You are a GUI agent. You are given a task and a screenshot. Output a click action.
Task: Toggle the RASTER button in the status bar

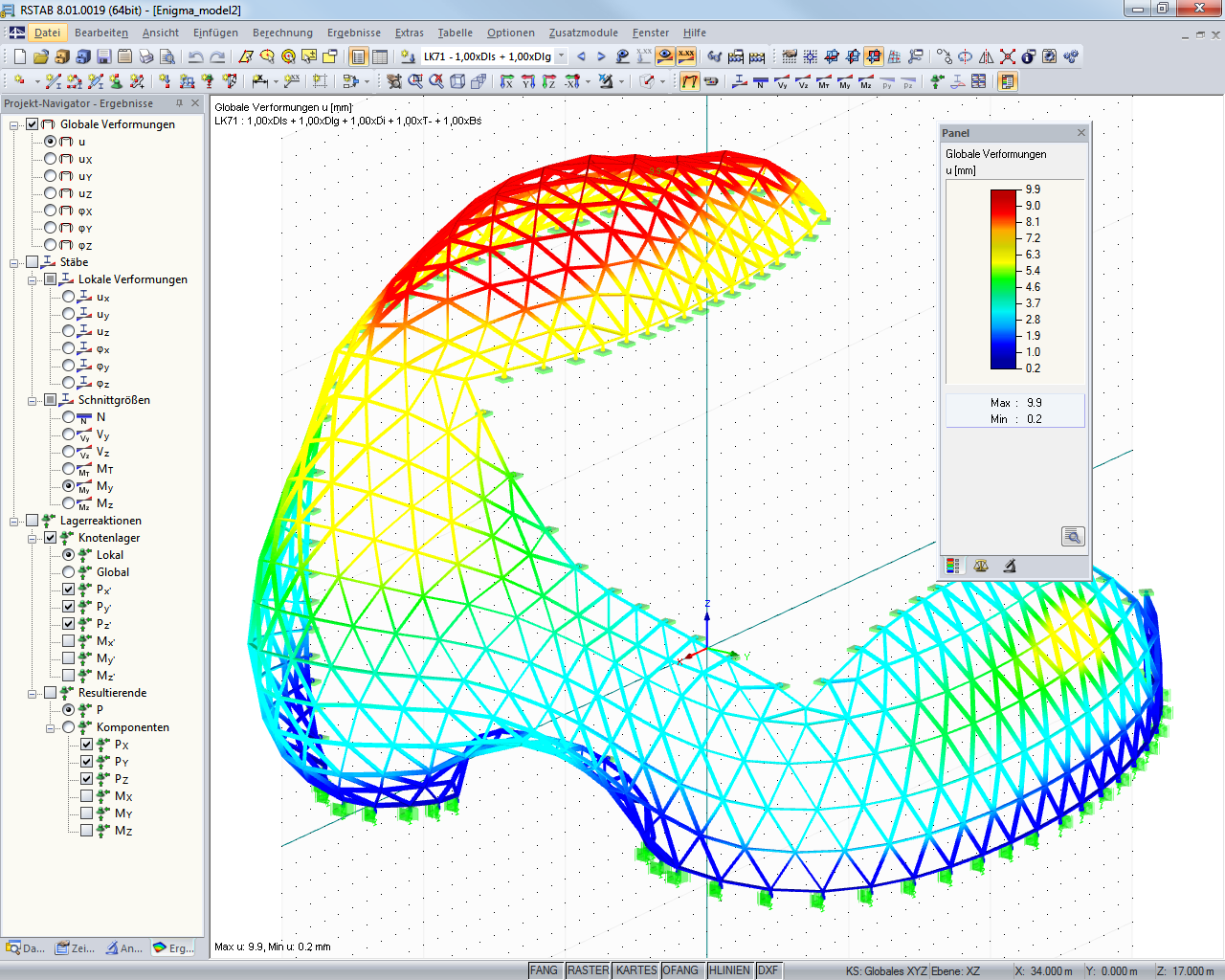(x=587, y=969)
